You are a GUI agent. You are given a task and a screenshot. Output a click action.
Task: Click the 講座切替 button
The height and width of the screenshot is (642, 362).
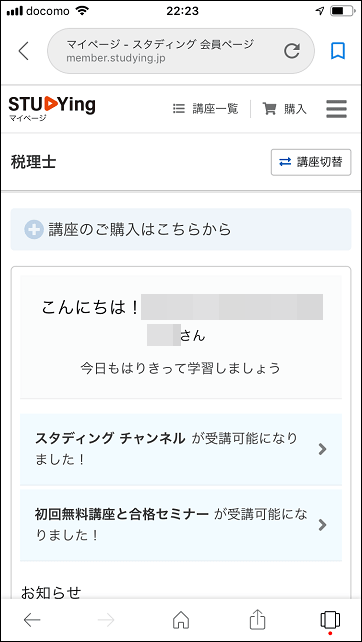pyautogui.click(x=311, y=162)
